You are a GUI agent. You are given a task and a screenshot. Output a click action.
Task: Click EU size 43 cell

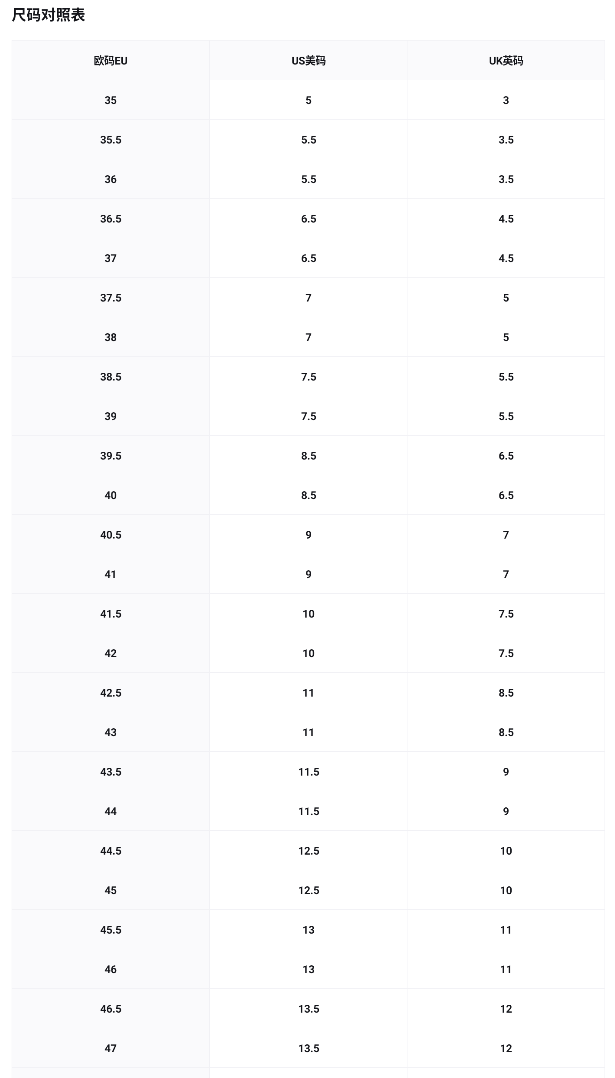click(111, 732)
